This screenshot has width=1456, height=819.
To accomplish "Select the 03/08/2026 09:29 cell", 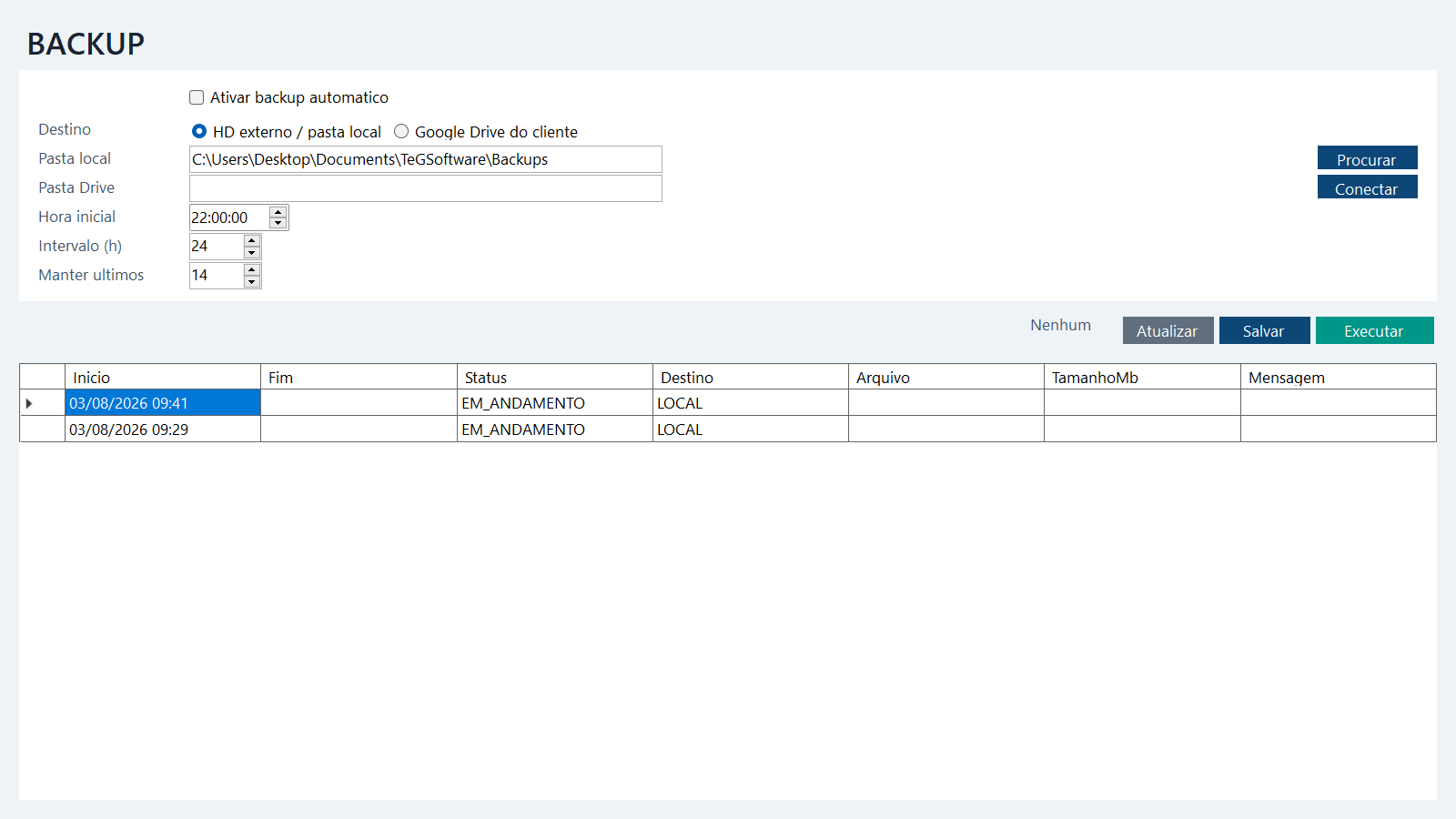I will (x=163, y=430).
